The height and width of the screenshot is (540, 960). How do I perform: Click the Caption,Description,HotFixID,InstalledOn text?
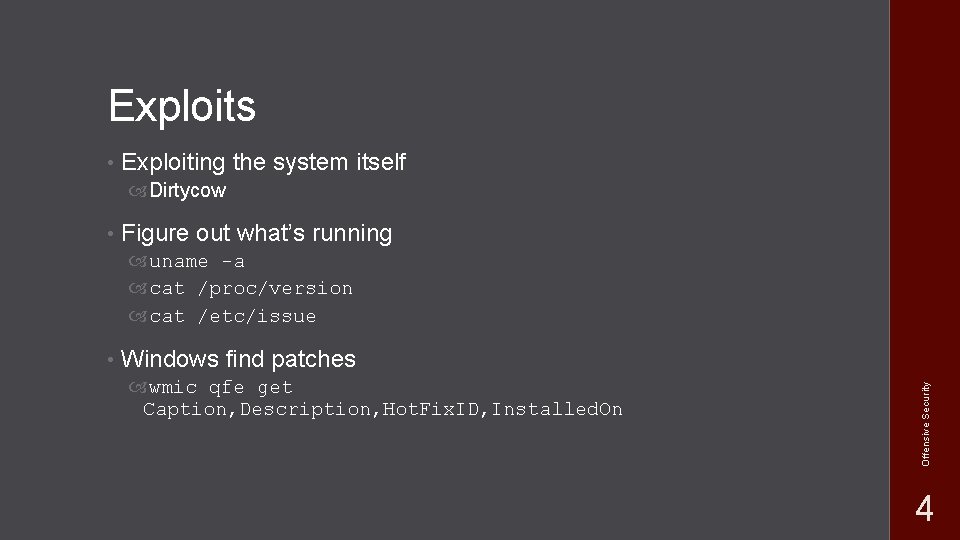click(383, 409)
